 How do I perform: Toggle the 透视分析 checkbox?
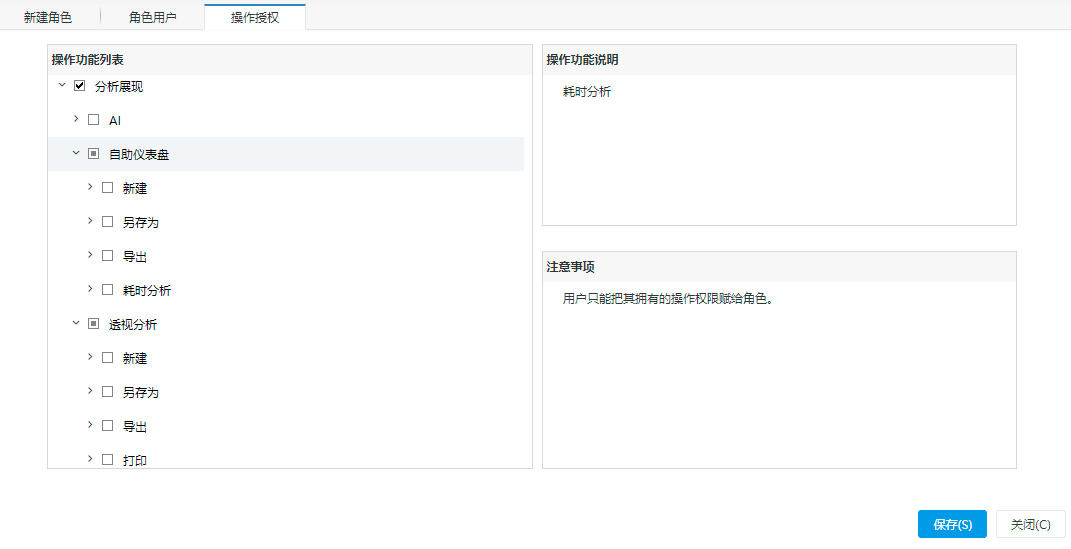(94, 324)
